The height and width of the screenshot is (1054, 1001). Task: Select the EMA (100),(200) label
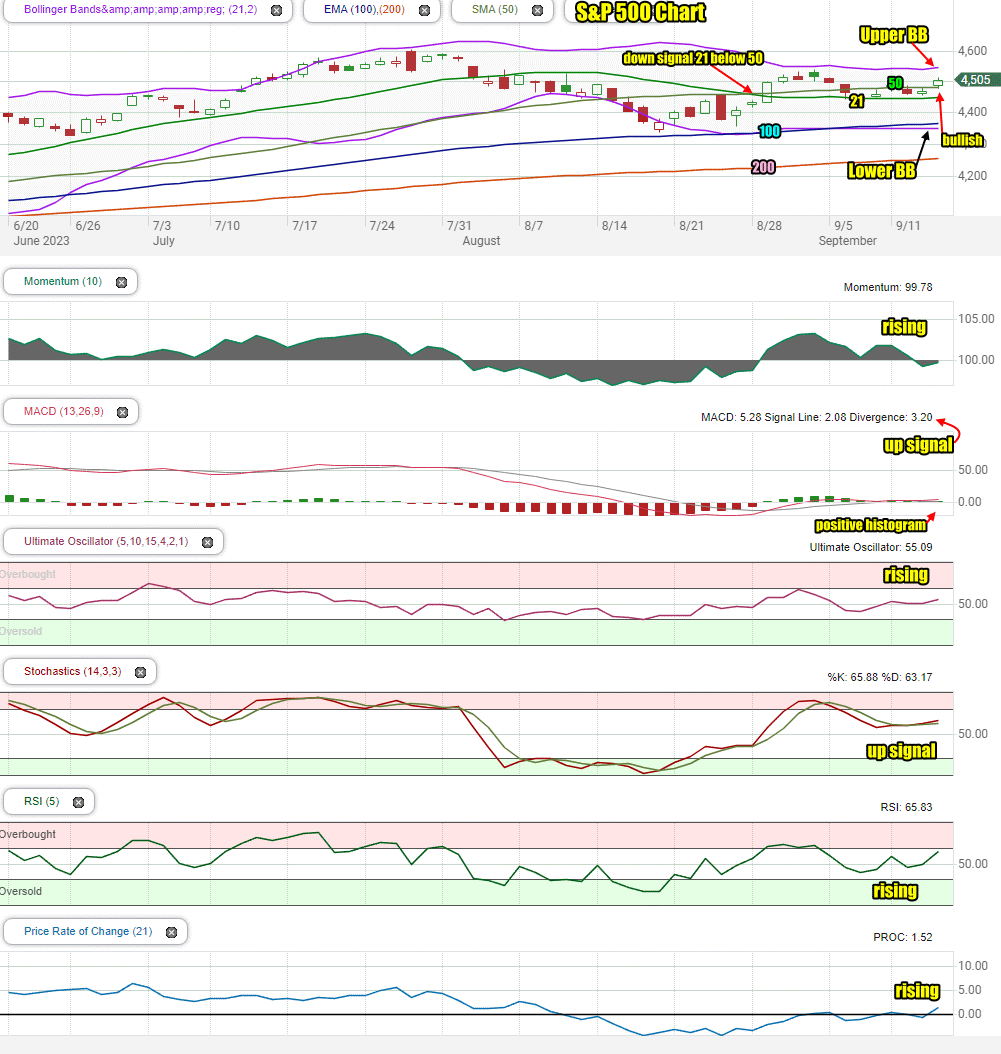click(x=364, y=9)
